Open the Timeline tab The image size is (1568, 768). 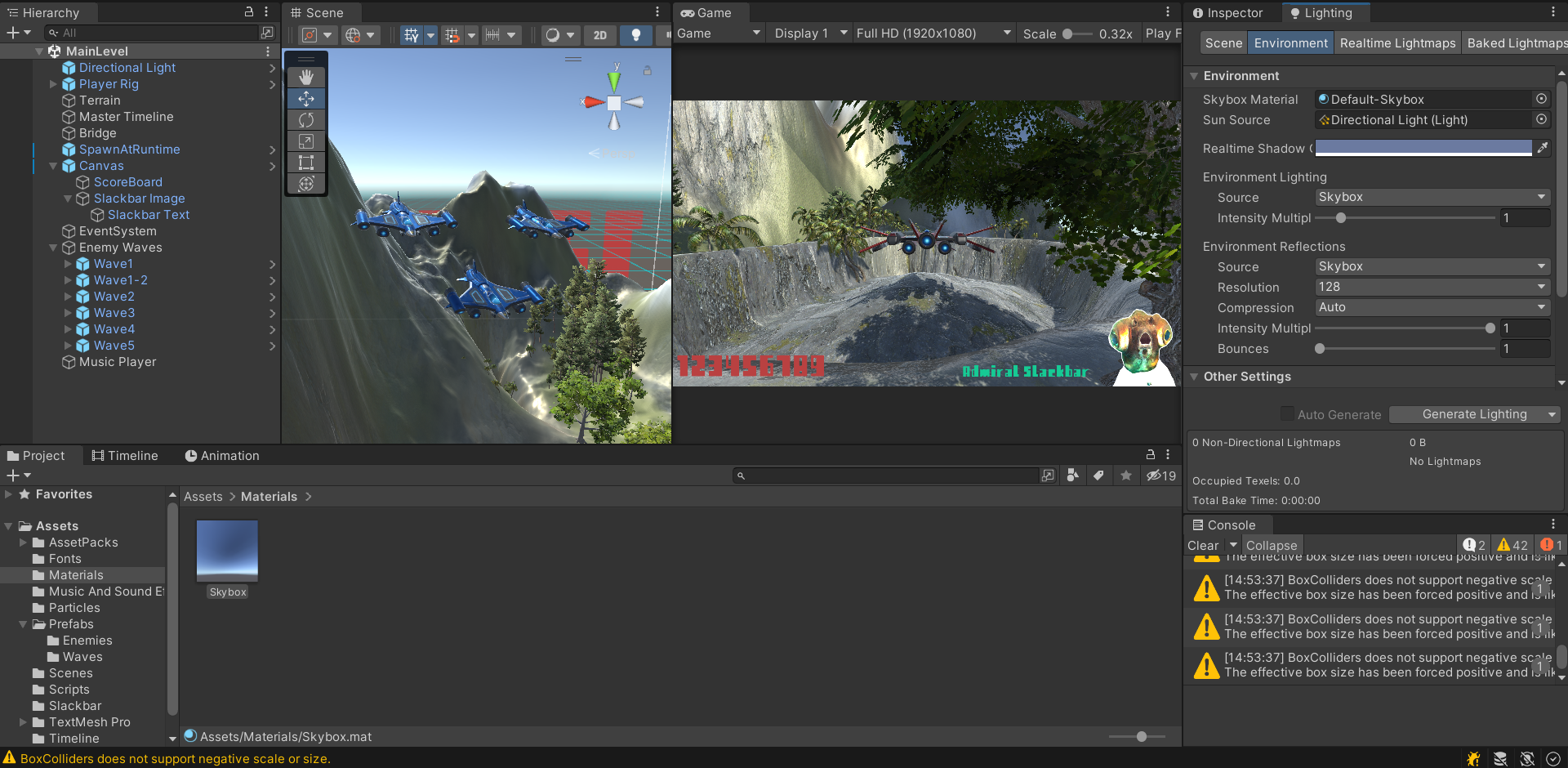tap(125, 456)
